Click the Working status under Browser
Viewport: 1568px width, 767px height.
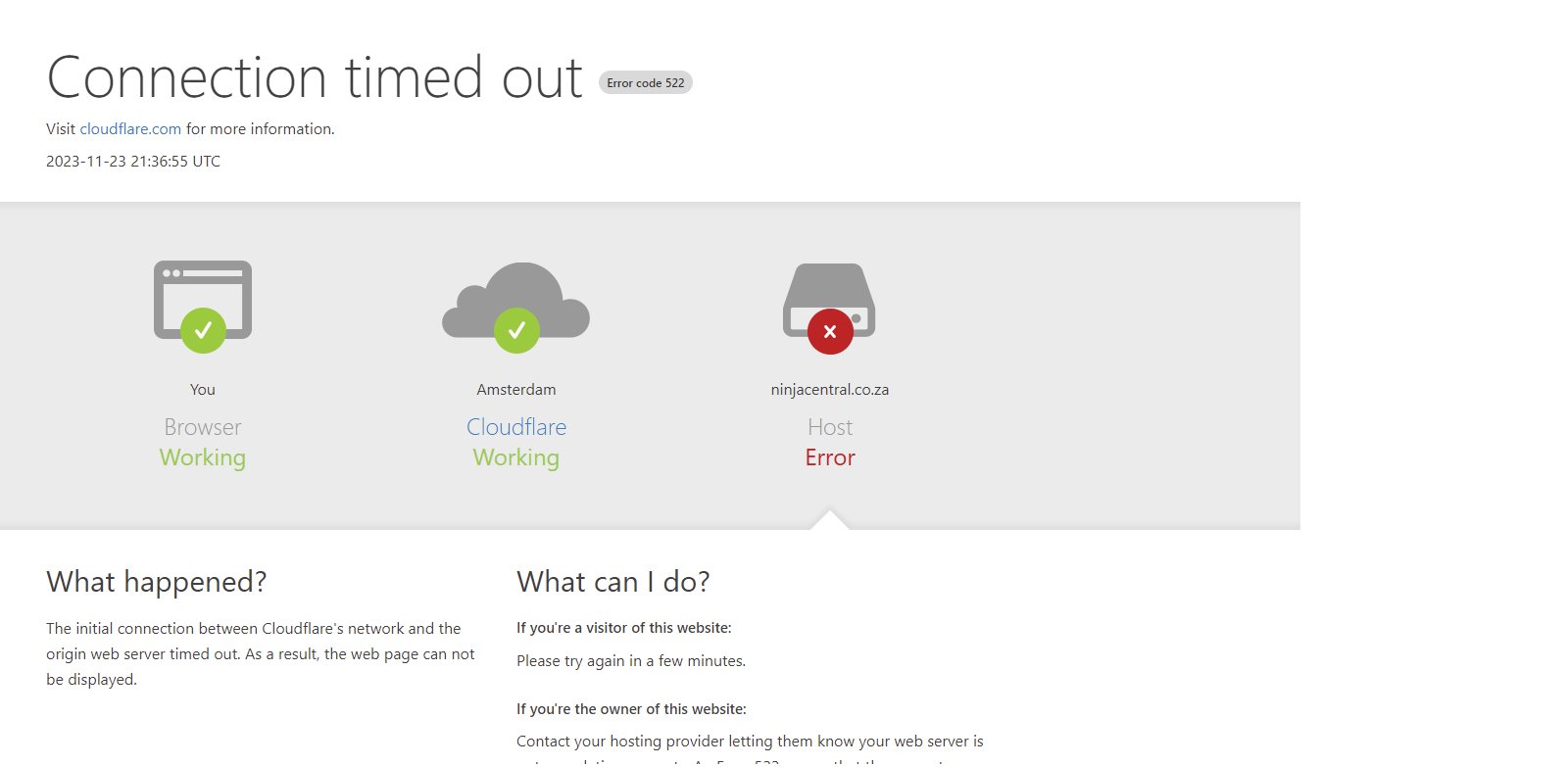[203, 458]
